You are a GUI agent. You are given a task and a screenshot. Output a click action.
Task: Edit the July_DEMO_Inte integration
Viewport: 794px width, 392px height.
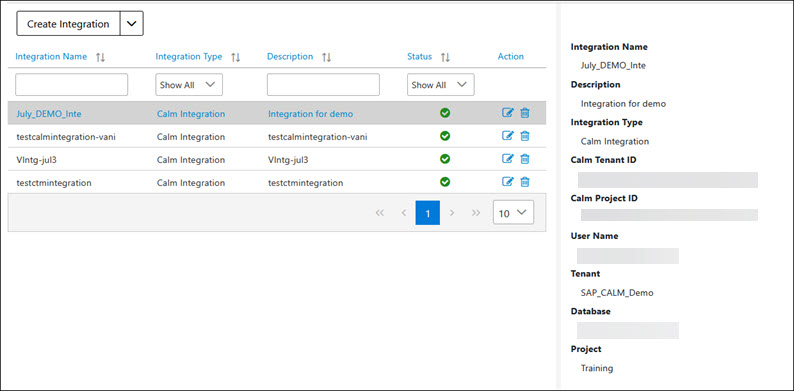click(x=507, y=113)
